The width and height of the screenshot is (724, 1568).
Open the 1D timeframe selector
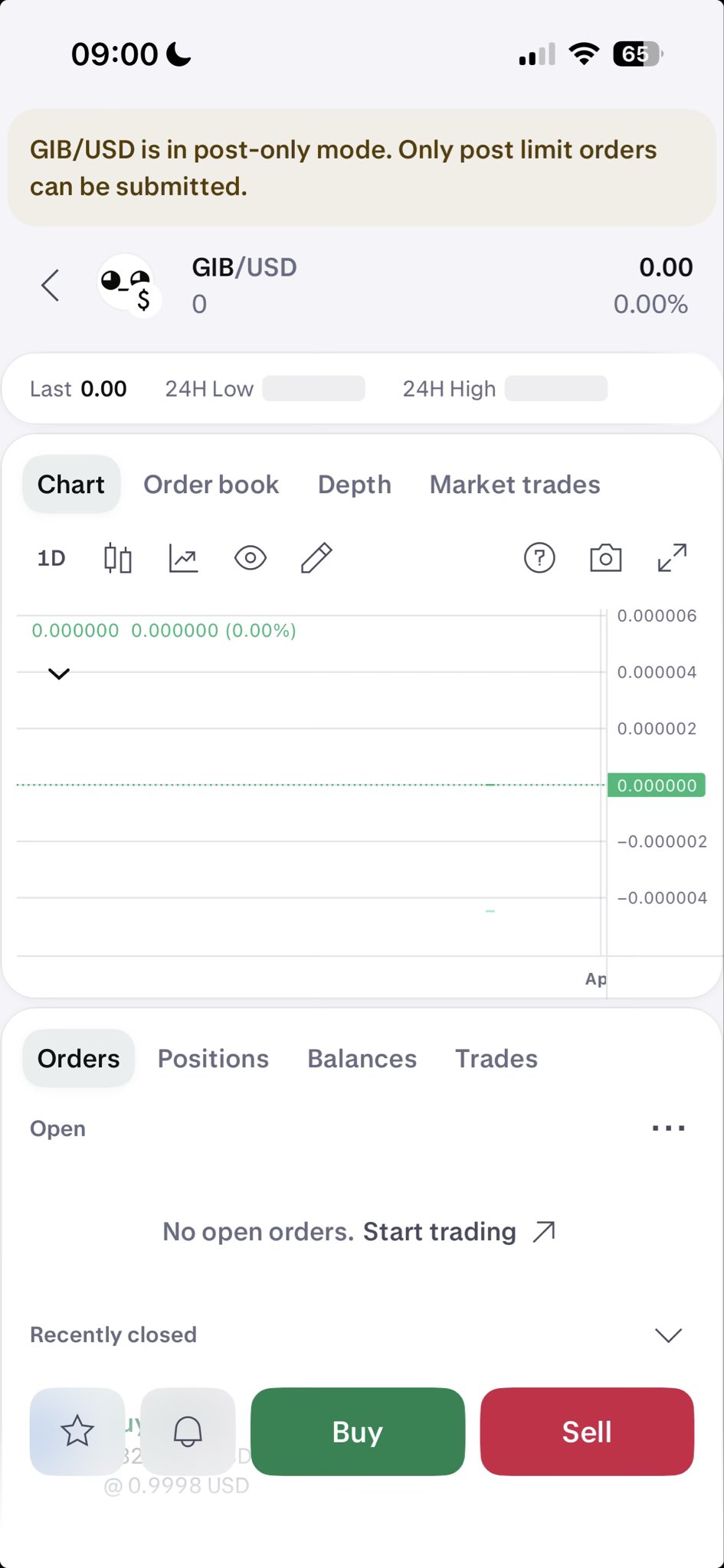[x=51, y=558]
